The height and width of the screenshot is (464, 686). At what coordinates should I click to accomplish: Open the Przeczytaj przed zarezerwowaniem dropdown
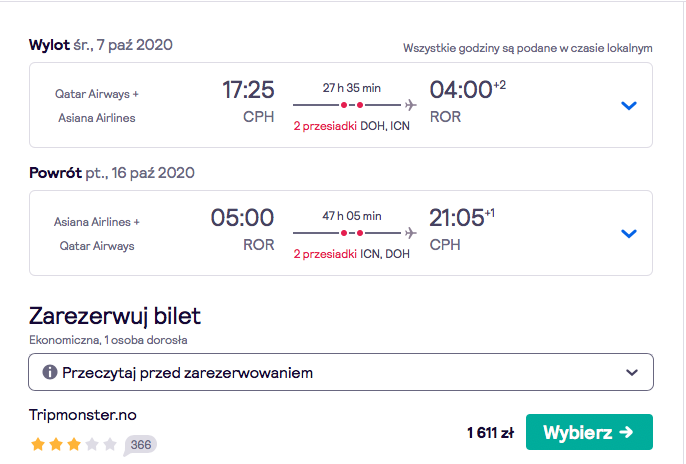coord(341,372)
